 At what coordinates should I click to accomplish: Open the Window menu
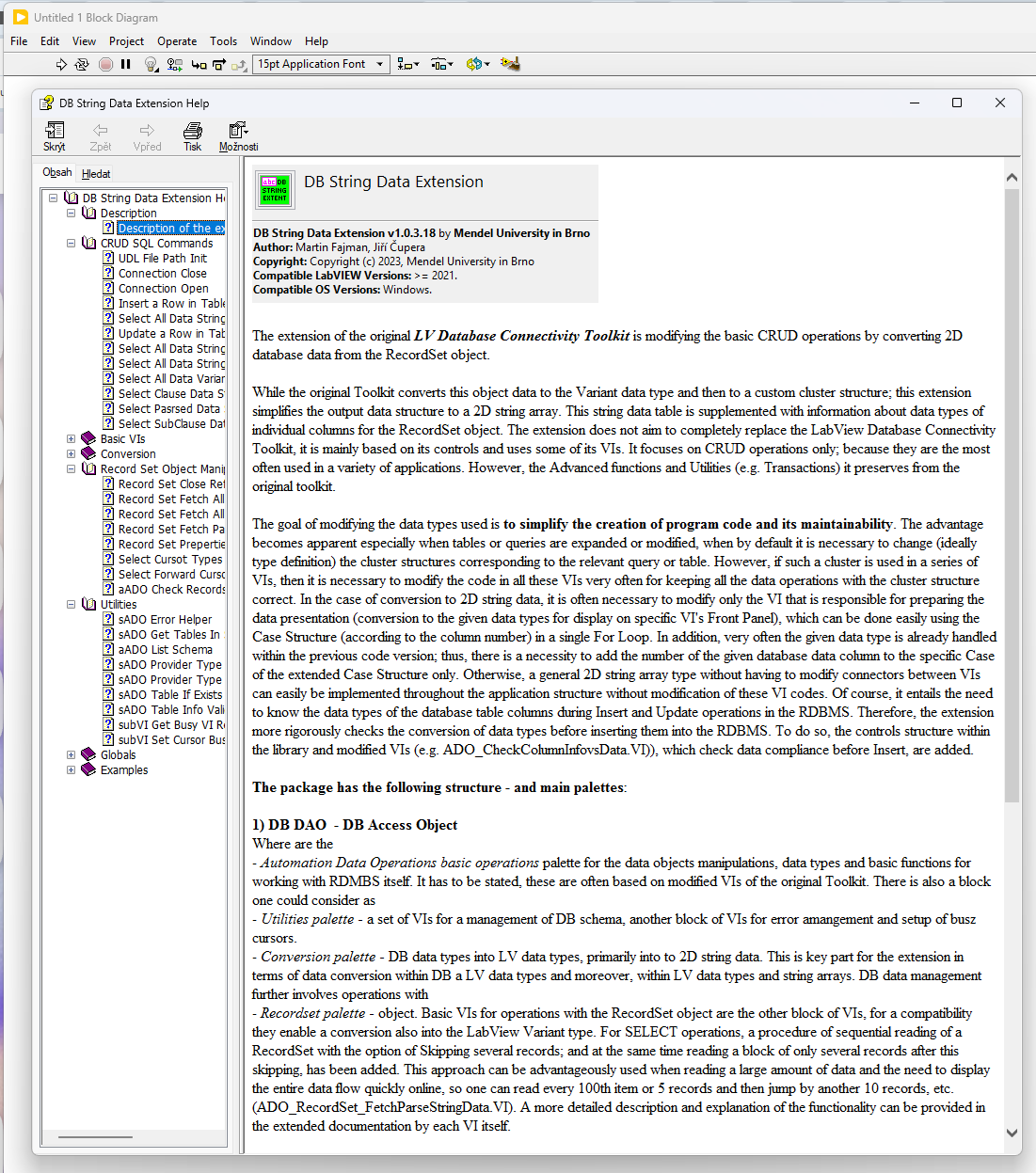pos(271,40)
